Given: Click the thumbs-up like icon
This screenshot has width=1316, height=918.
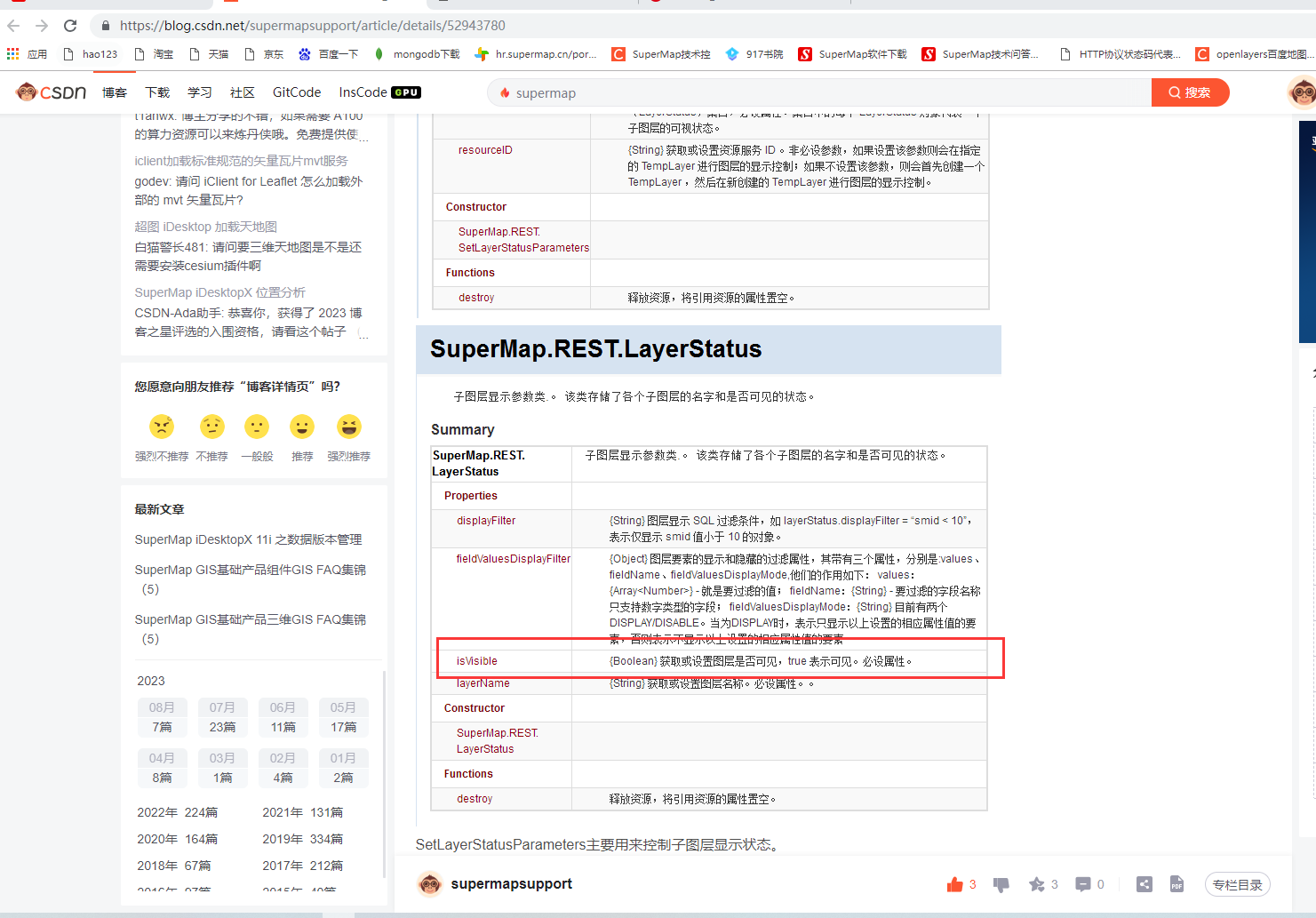Looking at the screenshot, I should pos(955,884).
